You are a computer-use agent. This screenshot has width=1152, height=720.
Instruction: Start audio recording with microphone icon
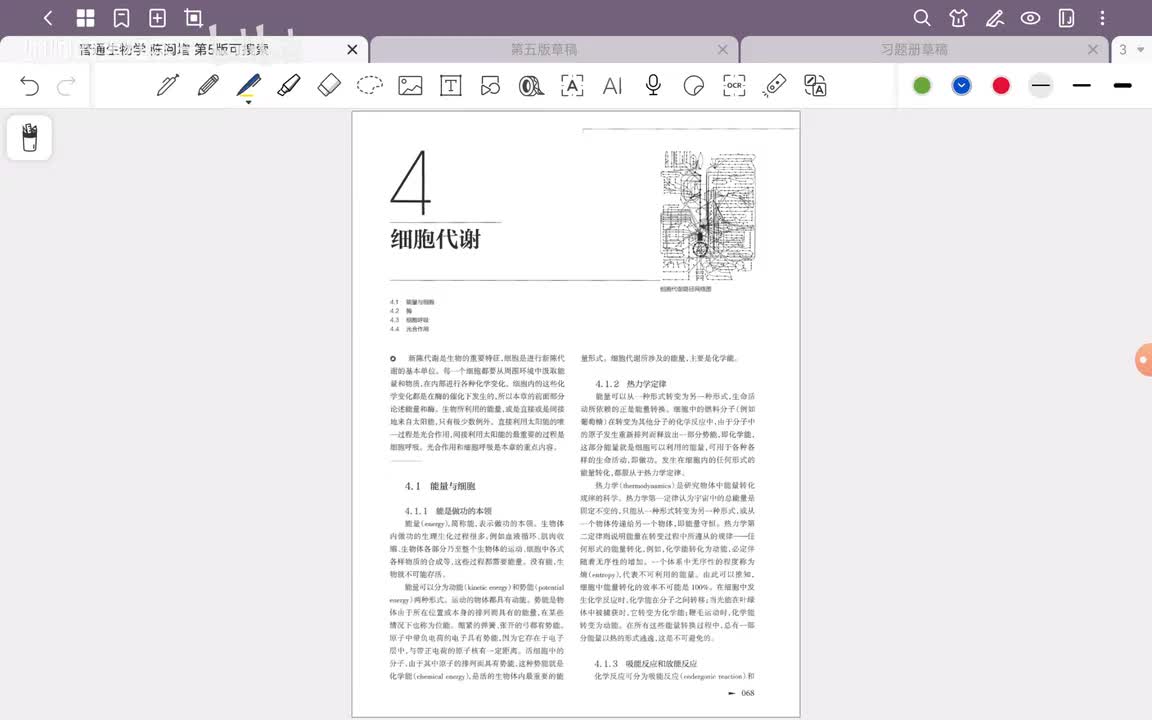(x=652, y=85)
